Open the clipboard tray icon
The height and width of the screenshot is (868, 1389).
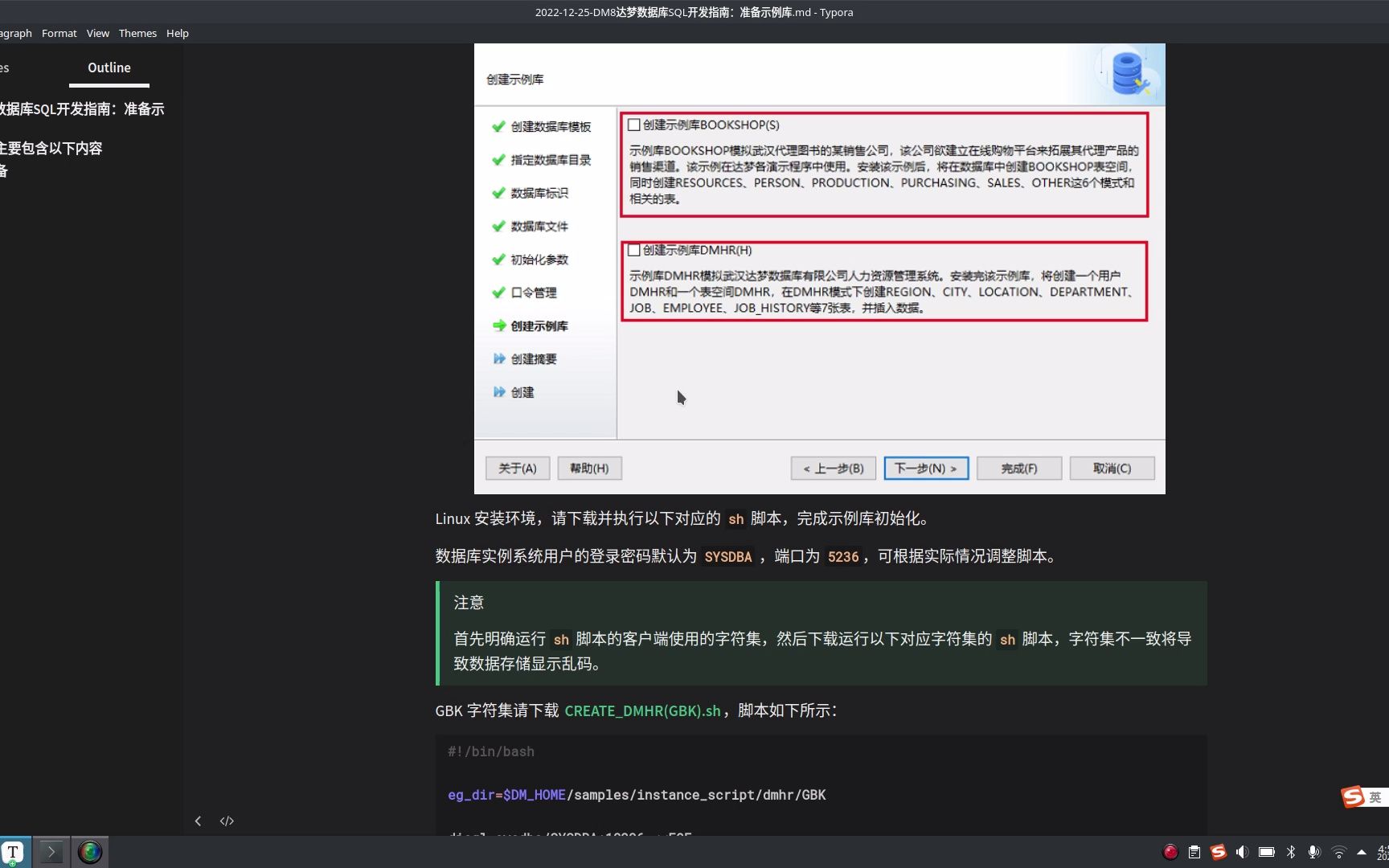[x=1194, y=852]
